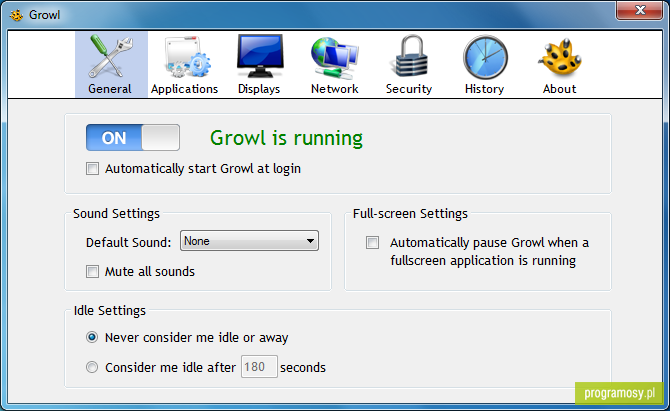Click the idle seconds input field

pyautogui.click(x=259, y=367)
